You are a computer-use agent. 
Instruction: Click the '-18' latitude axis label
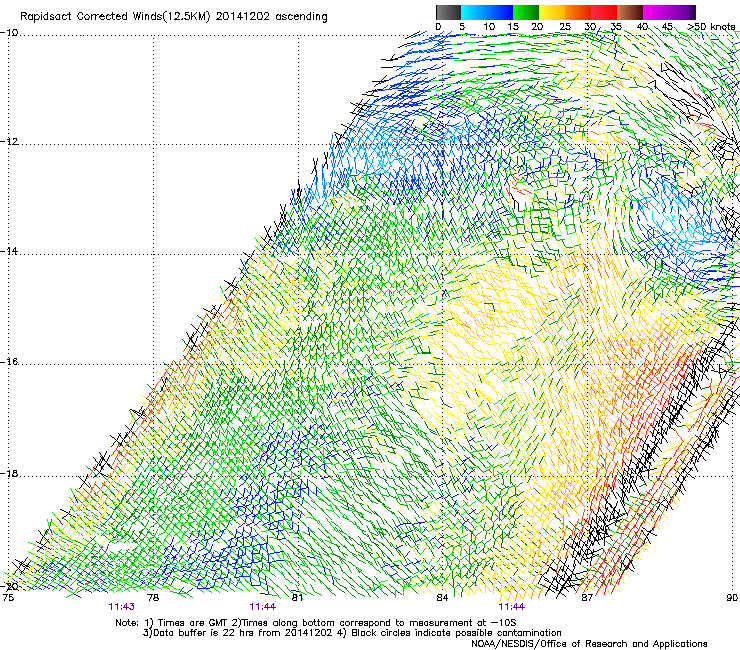9,473
